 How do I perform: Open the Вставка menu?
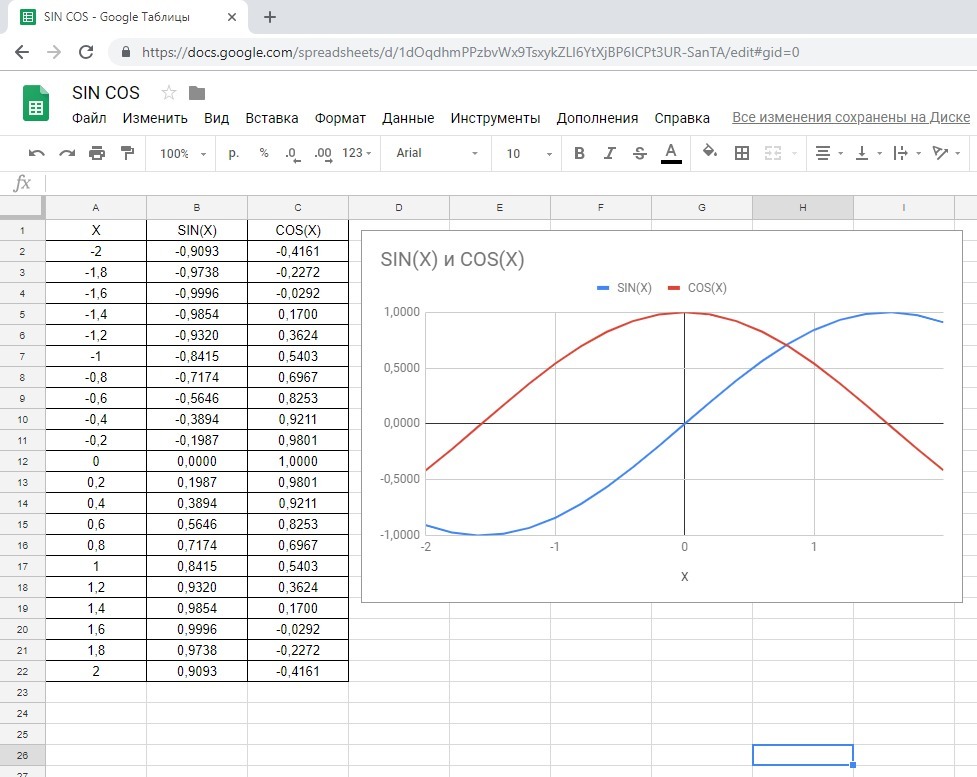[x=272, y=118]
